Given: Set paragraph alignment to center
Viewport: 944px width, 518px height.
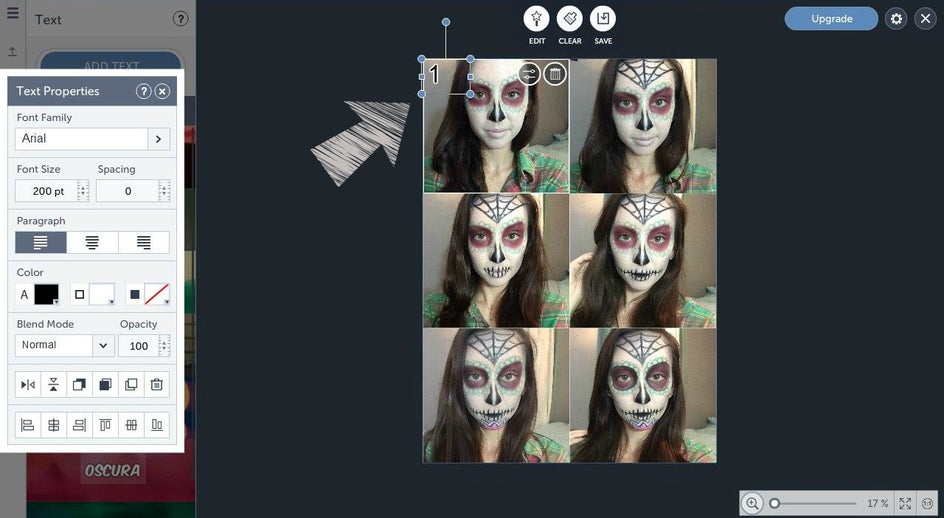Looking at the screenshot, I should click(92, 242).
